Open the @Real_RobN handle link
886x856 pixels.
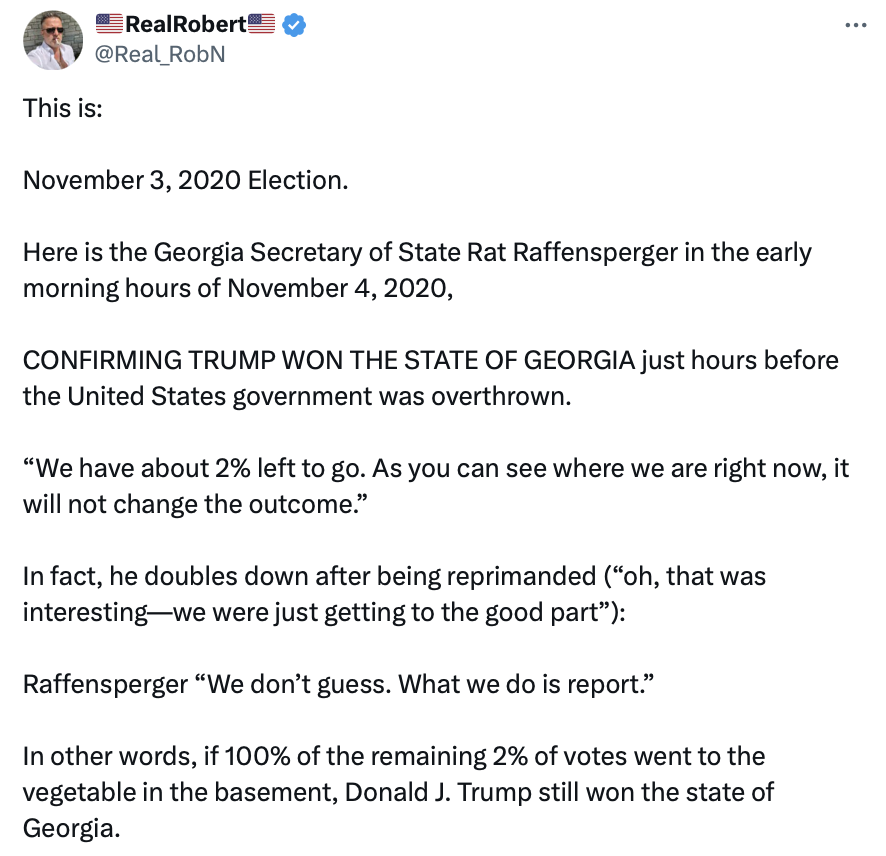(x=159, y=54)
